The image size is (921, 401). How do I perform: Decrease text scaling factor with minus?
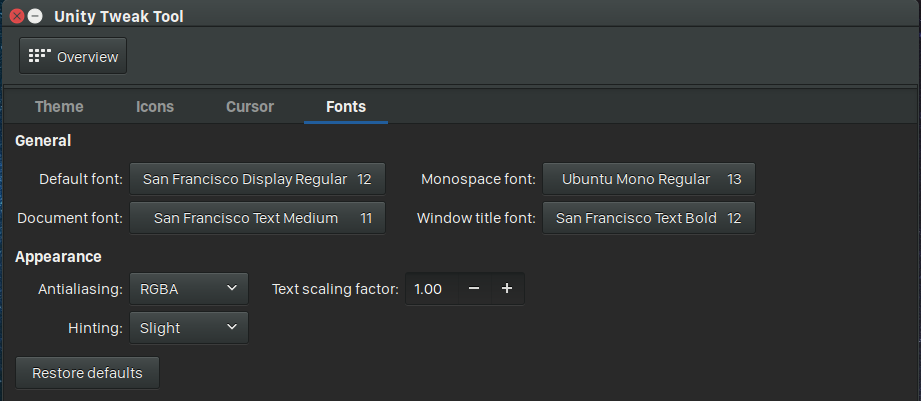point(475,289)
